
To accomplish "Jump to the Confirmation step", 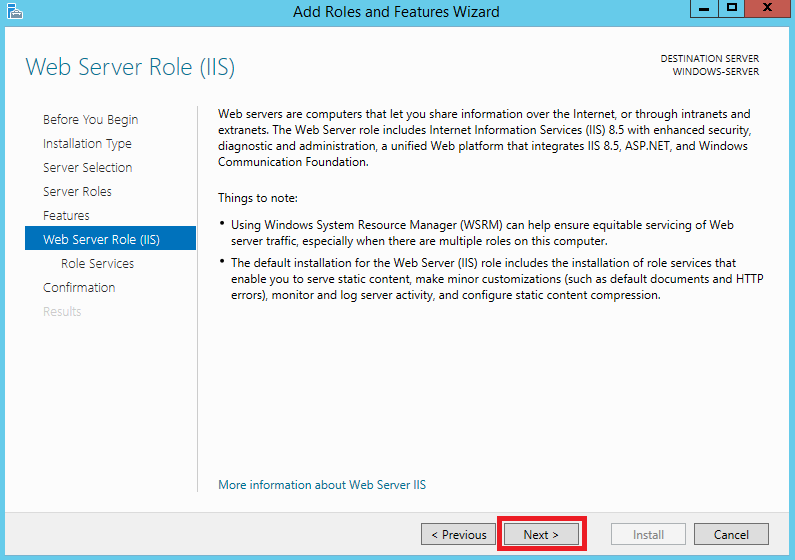I will (79, 287).
